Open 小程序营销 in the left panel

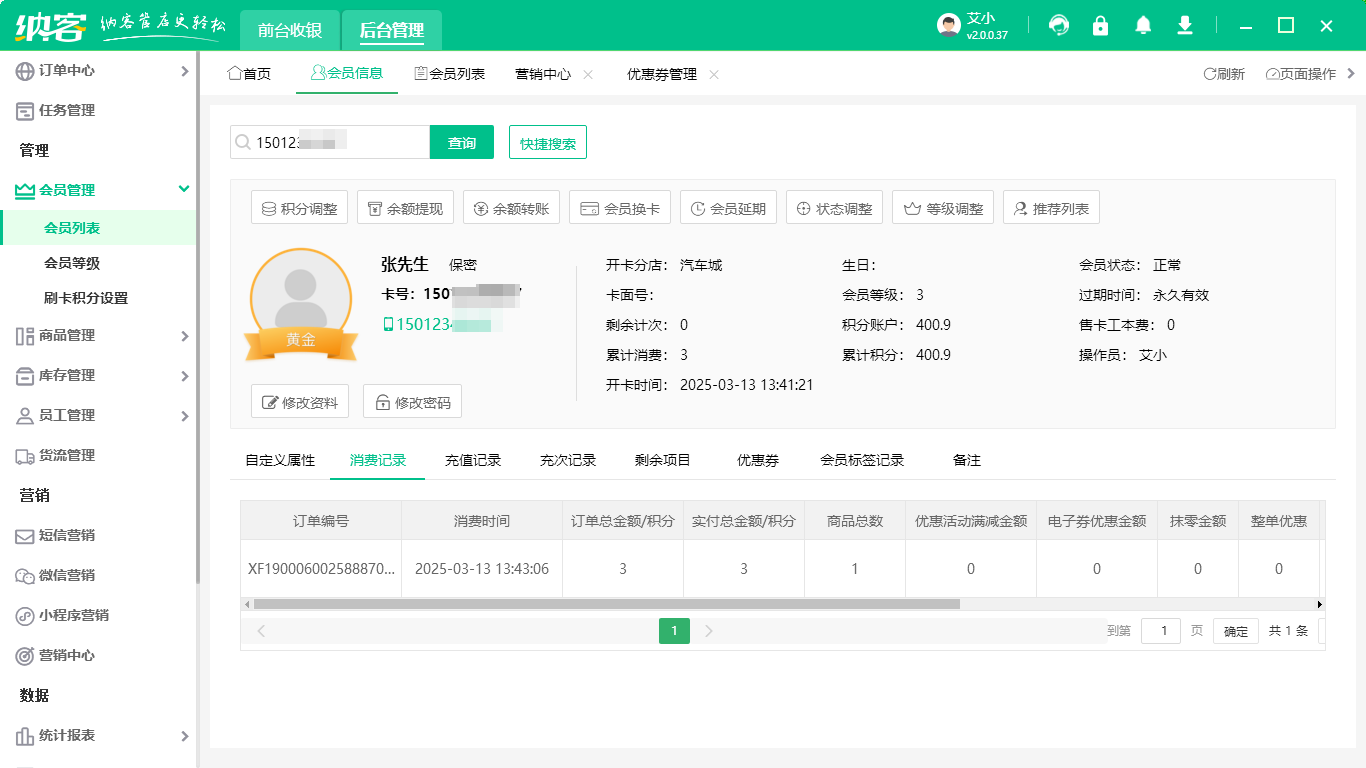coord(74,616)
